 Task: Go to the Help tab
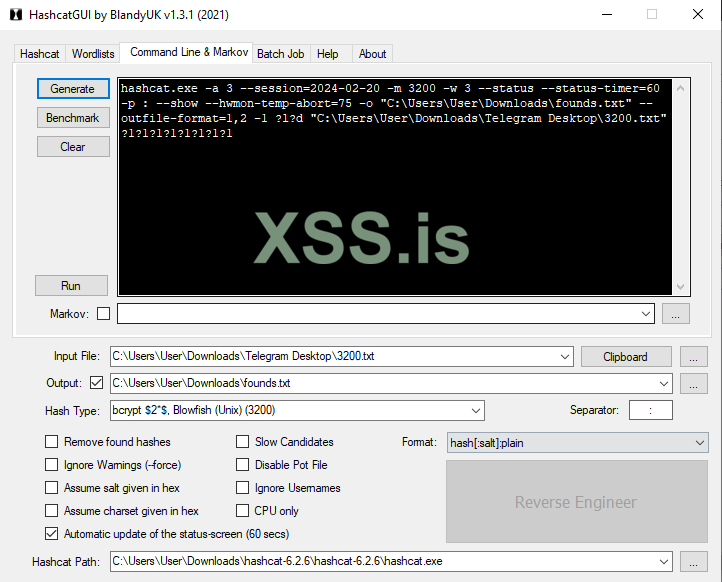[327, 54]
